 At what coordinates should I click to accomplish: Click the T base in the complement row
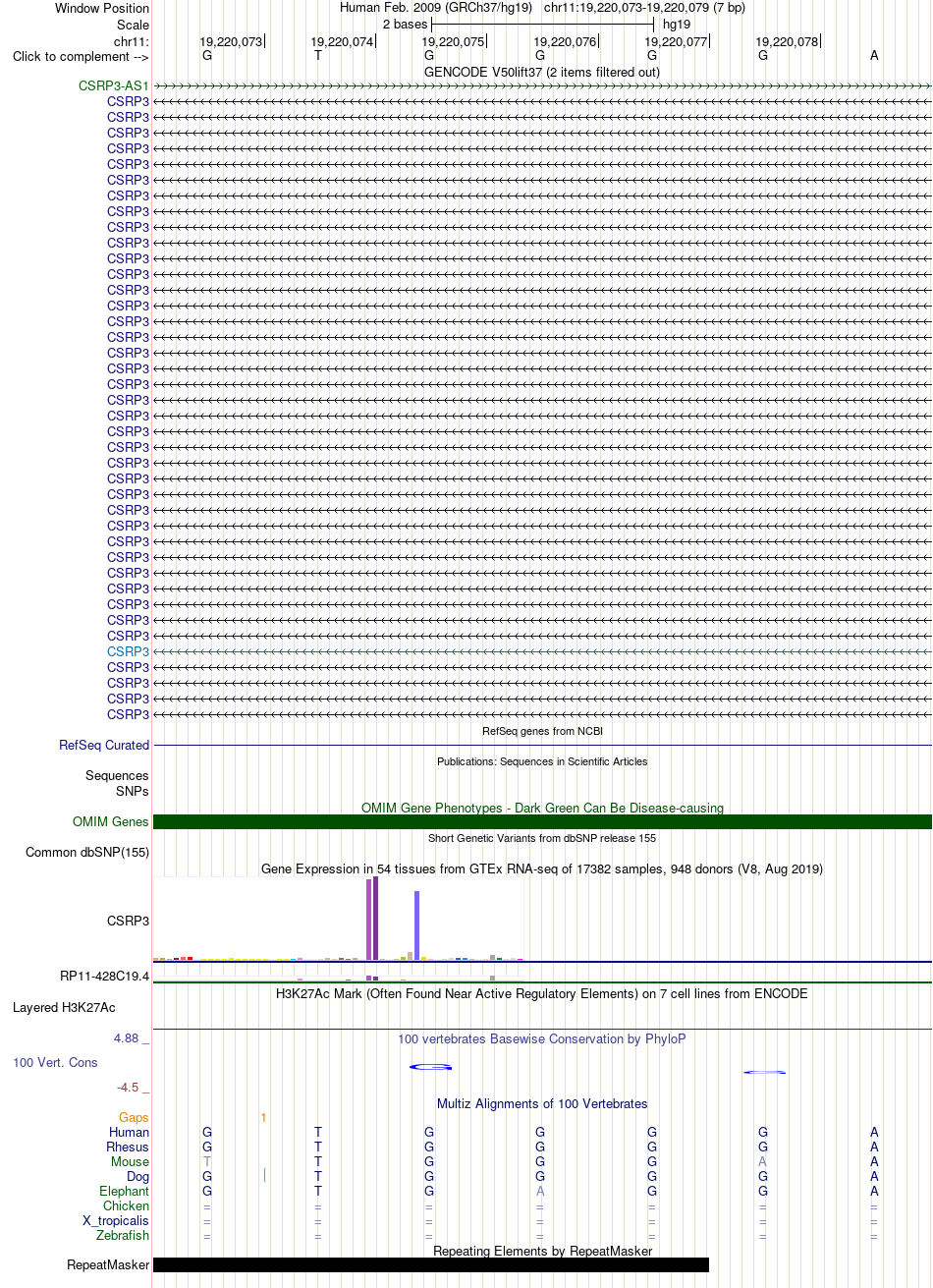pos(317,56)
